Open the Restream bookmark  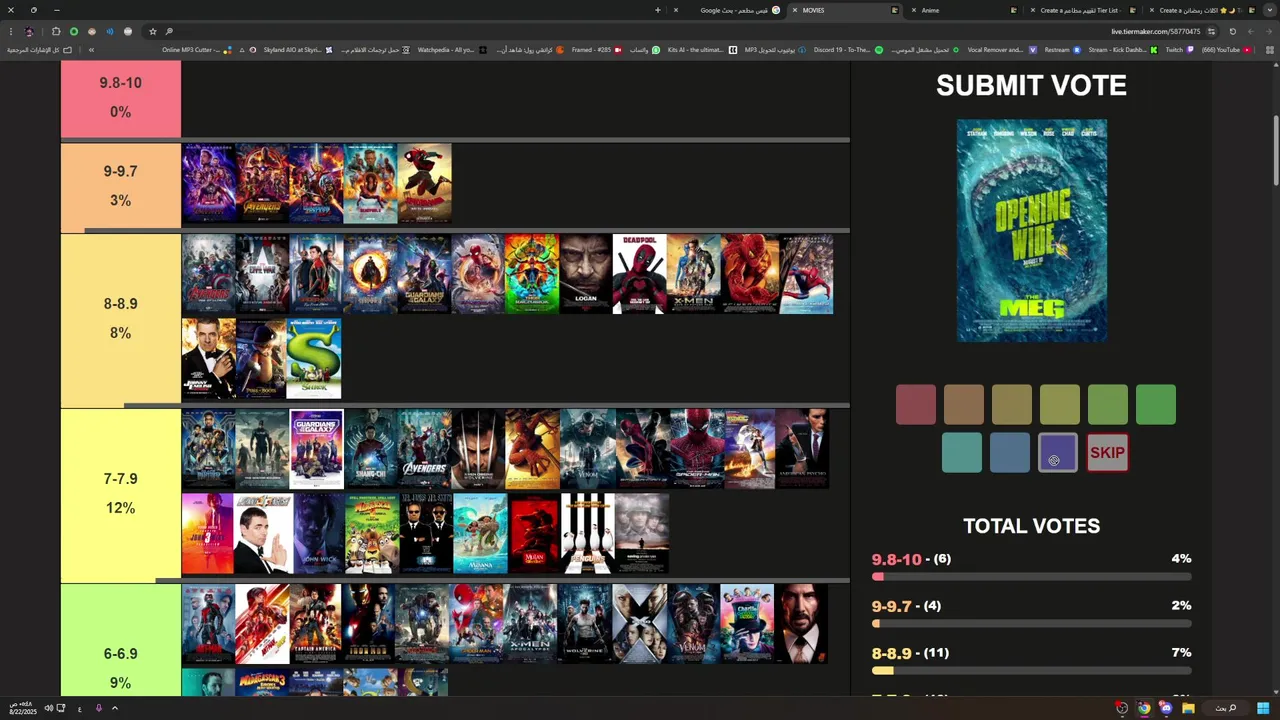[x=1062, y=50]
